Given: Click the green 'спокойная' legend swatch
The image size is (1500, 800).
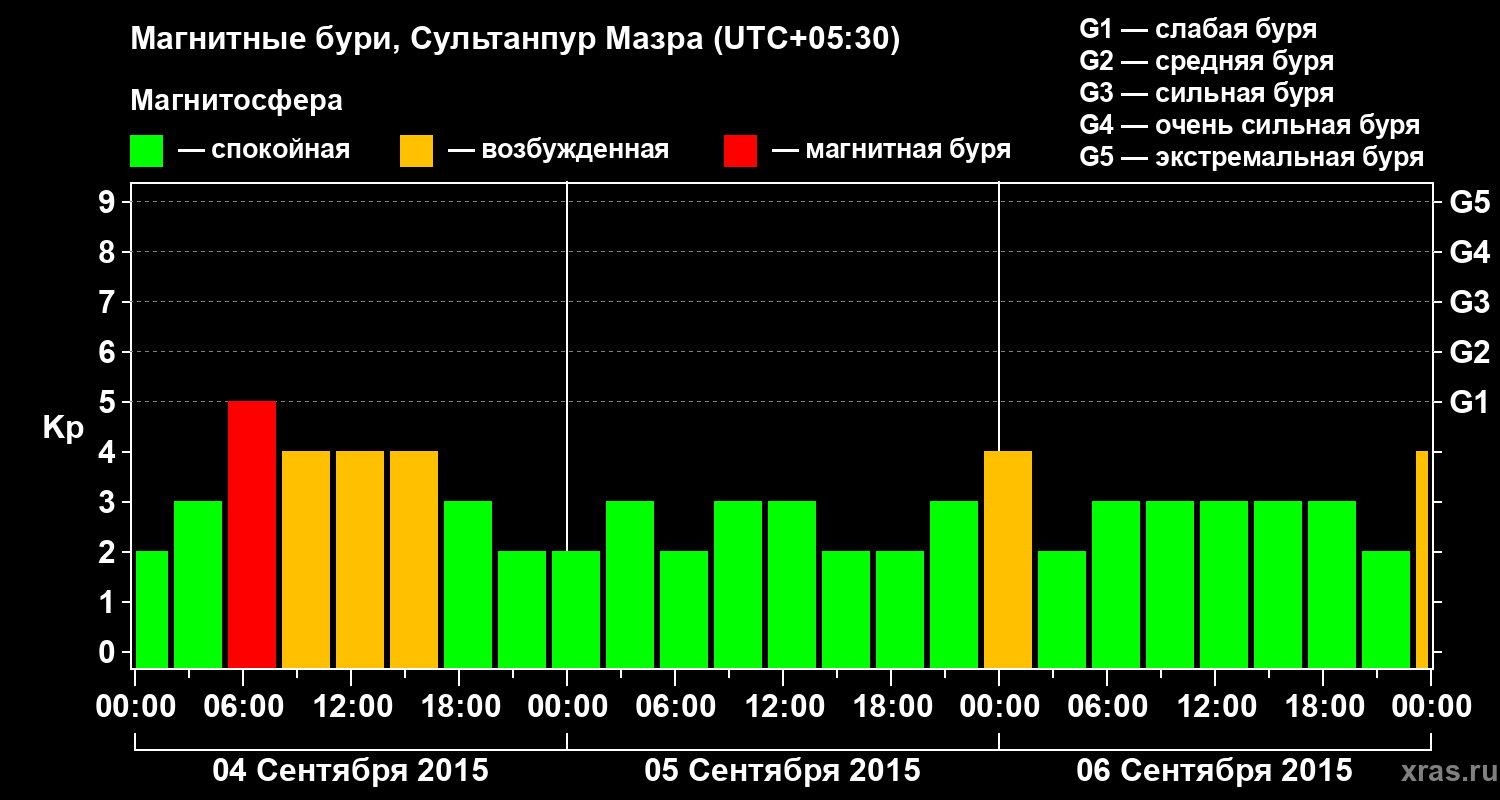Looking at the screenshot, I should click(x=147, y=151).
